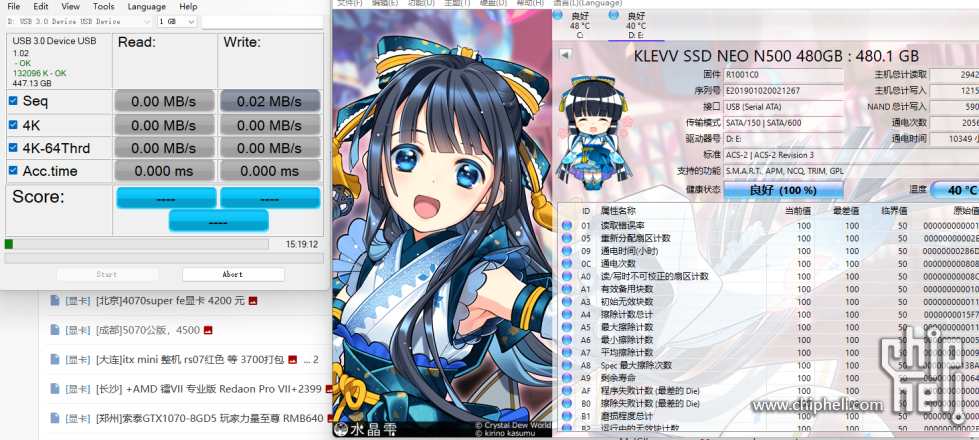Select the C: disk tab at 48 °C
This screenshot has height=440, width=979.
tap(580, 25)
